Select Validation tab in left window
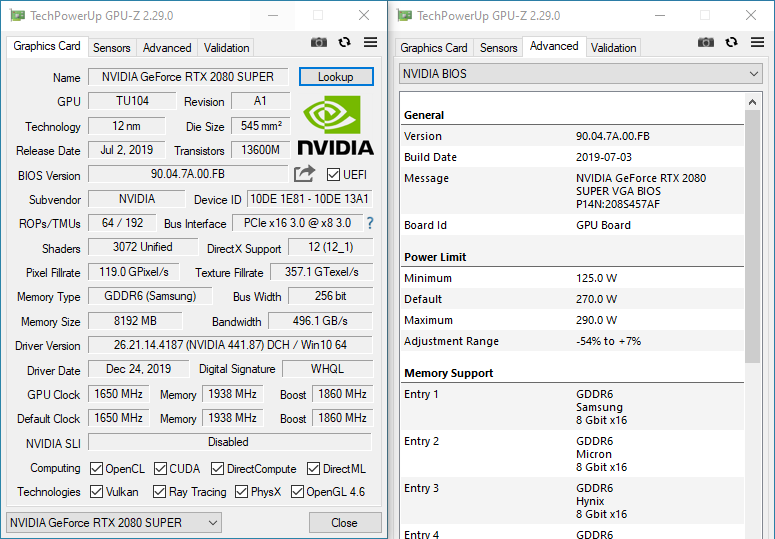Image resolution: width=775 pixels, height=539 pixels. pos(226,48)
